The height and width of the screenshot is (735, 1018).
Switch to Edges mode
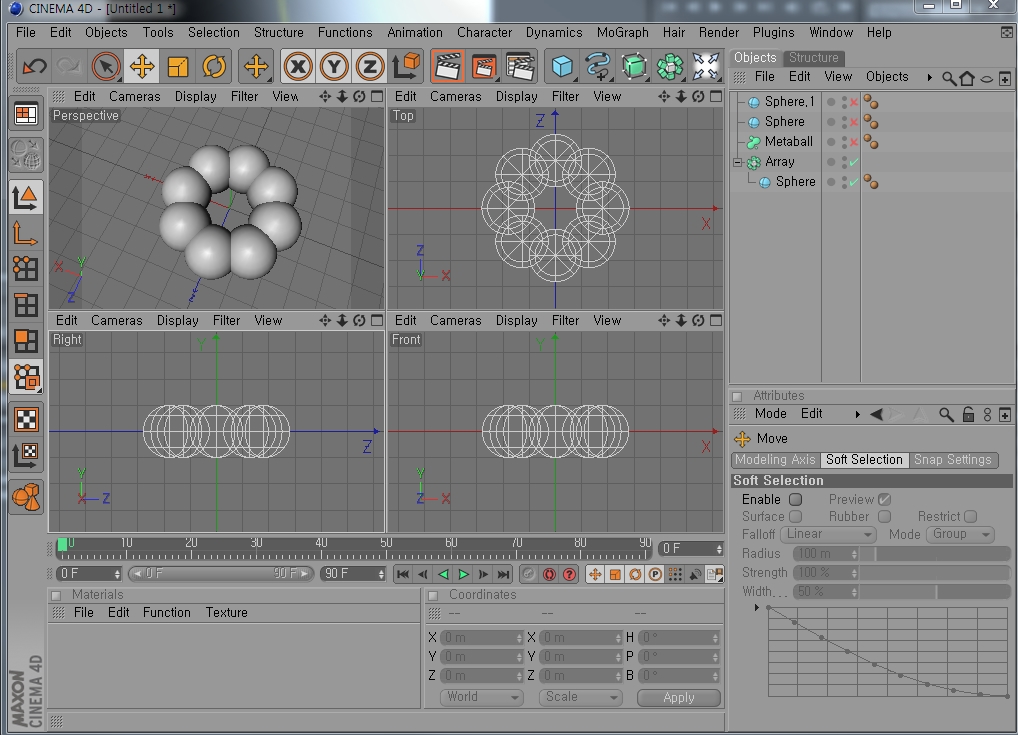25,305
